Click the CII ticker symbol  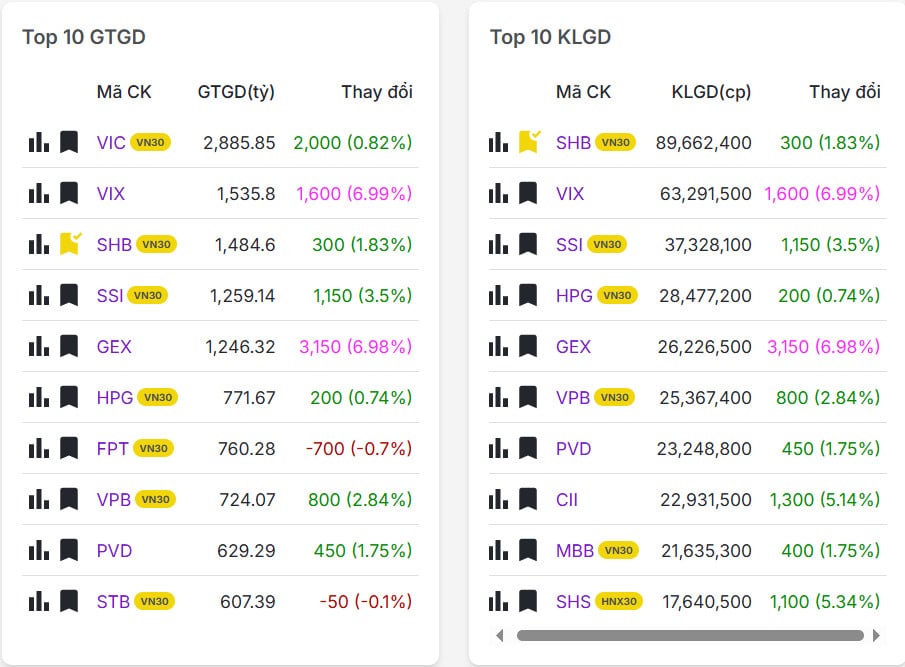click(567, 499)
